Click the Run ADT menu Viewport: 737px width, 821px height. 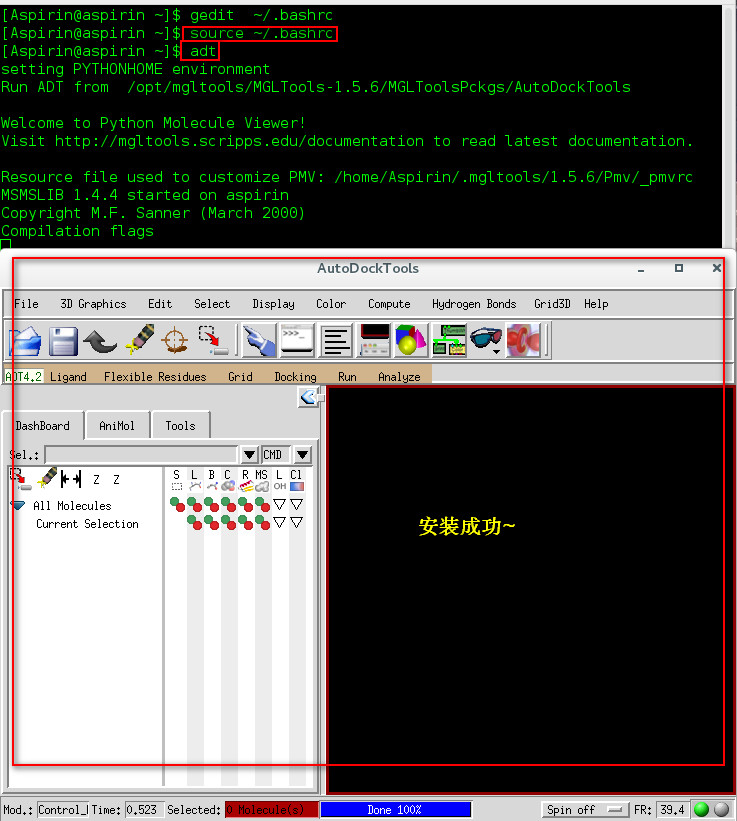tap(348, 377)
